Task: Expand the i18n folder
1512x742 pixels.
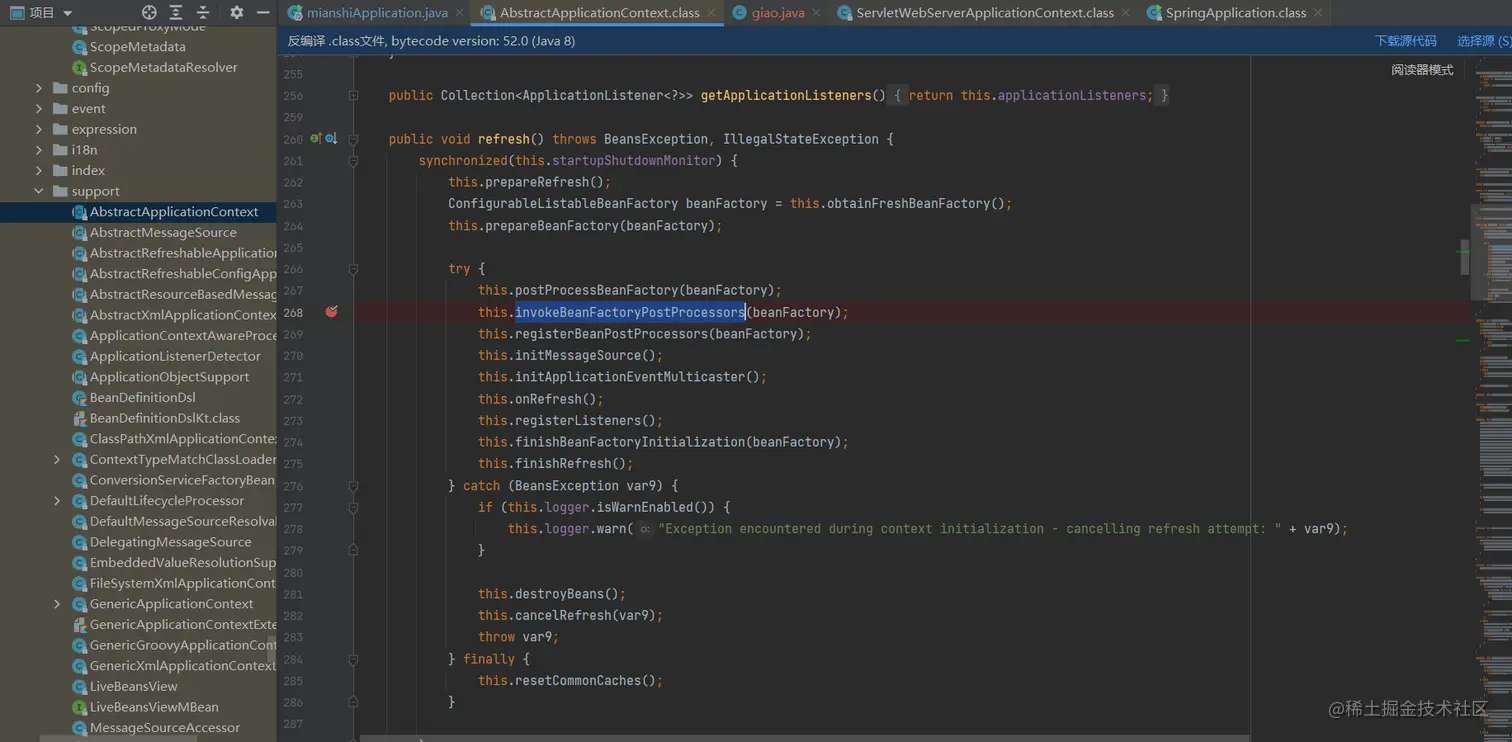Action: point(39,150)
